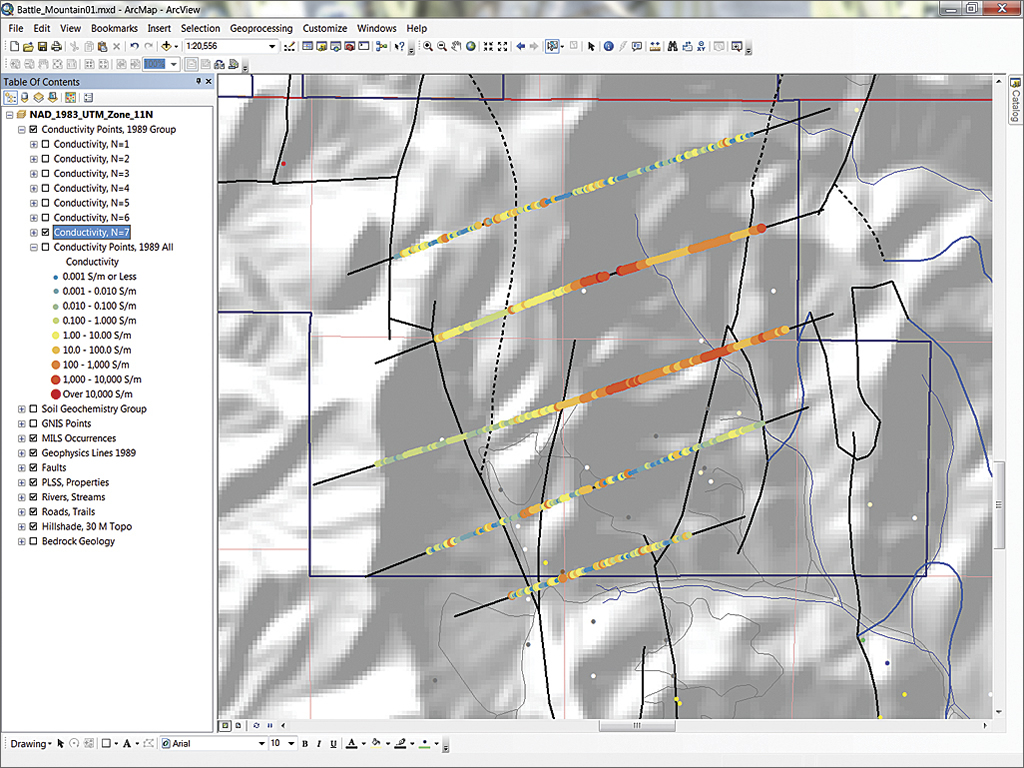
Task: Select the Zoom In tool
Action: [428, 46]
